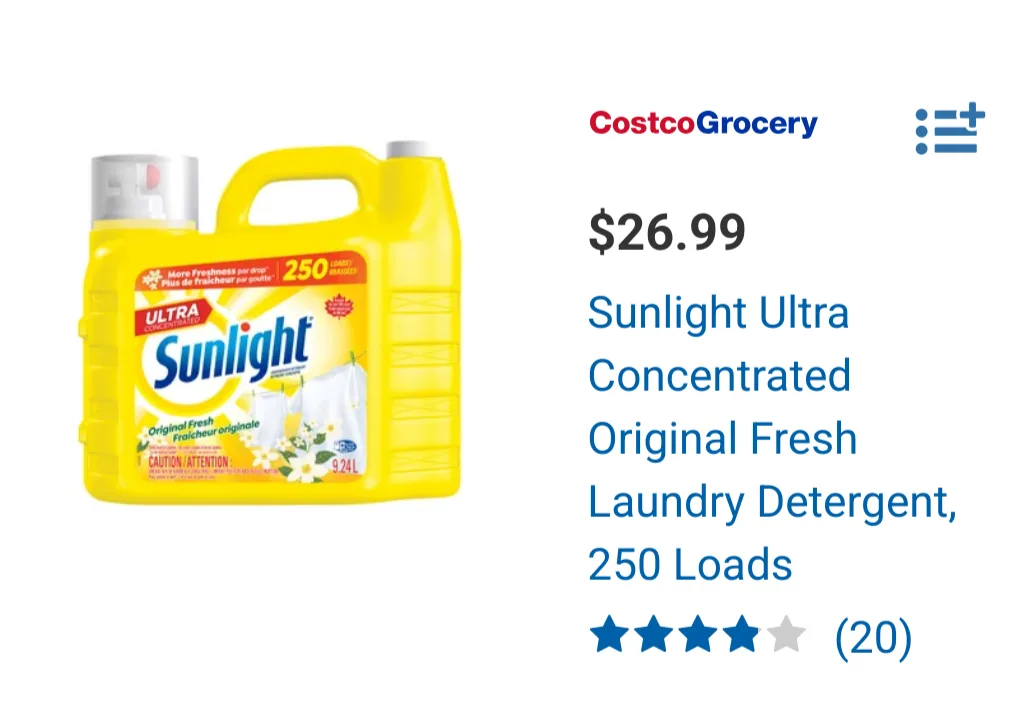
Task: Click the grey unfilled fifth star
Action: 786,634
